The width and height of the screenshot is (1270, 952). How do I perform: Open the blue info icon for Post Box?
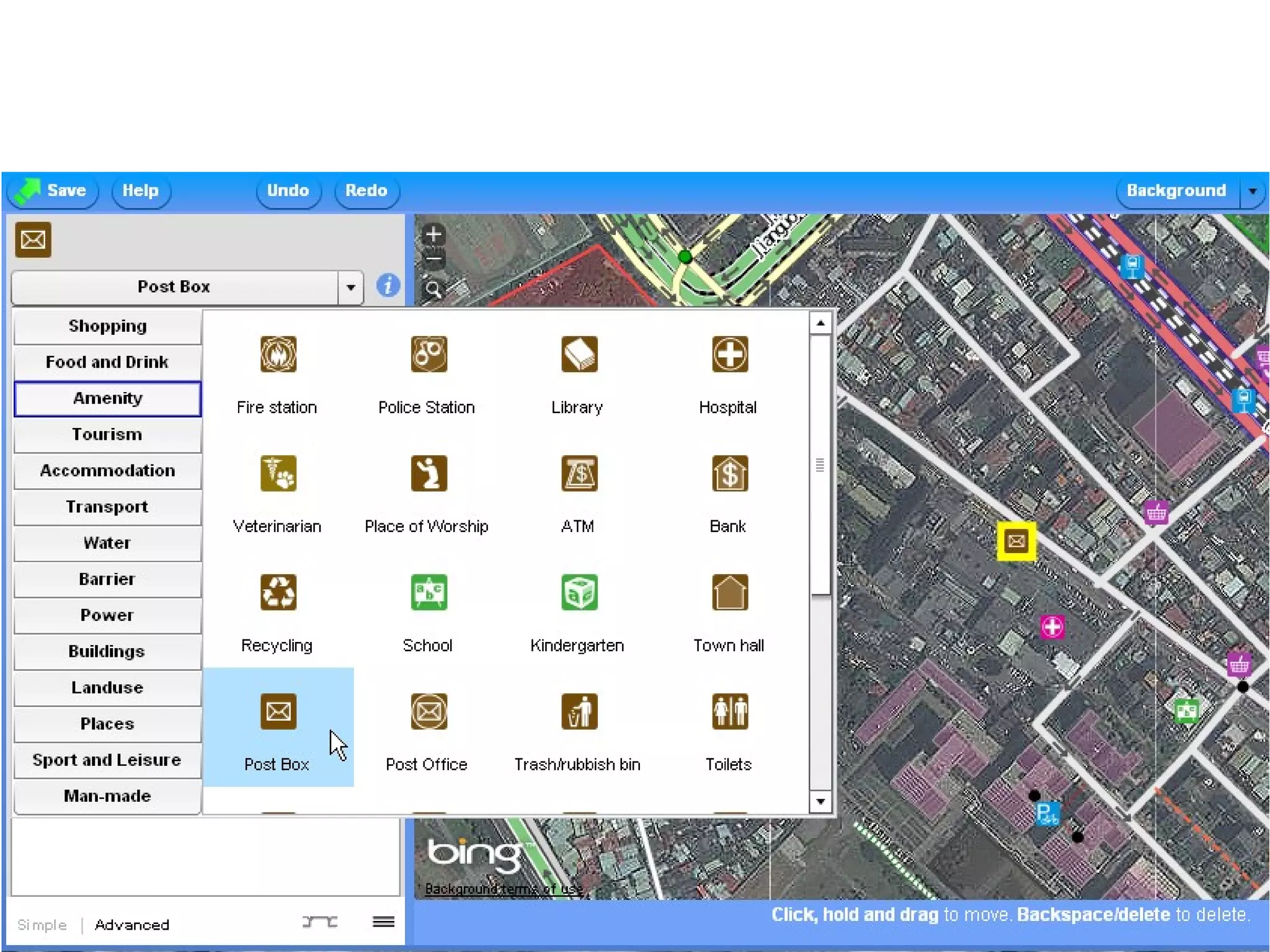tap(388, 286)
